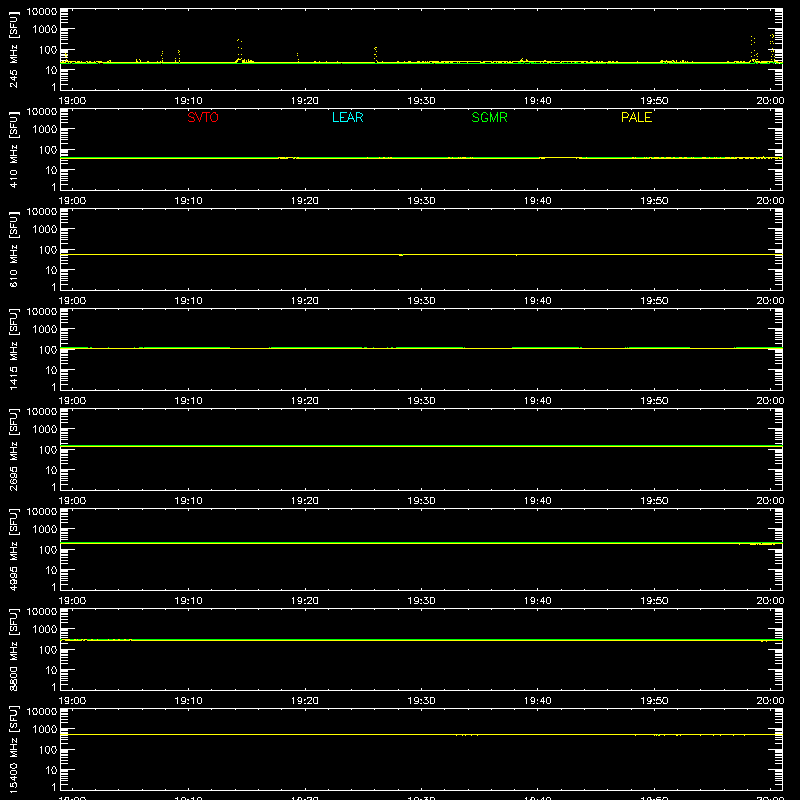The width and height of the screenshot is (800, 800).
Task: Click the 1000 y-axis value on 15400 MHz plot
Action: pyautogui.click(x=45, y=729)
